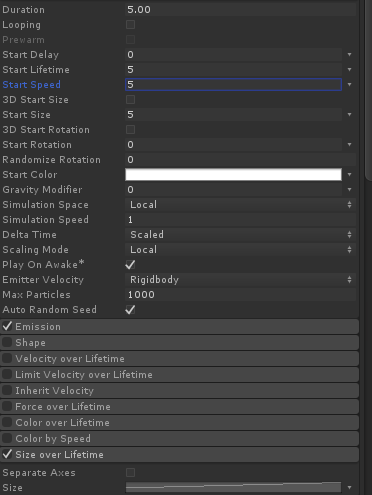The width and height of the screenshot is (372, 495).
Task: Open Simulation Space dropdown
Action: [241, 205]
